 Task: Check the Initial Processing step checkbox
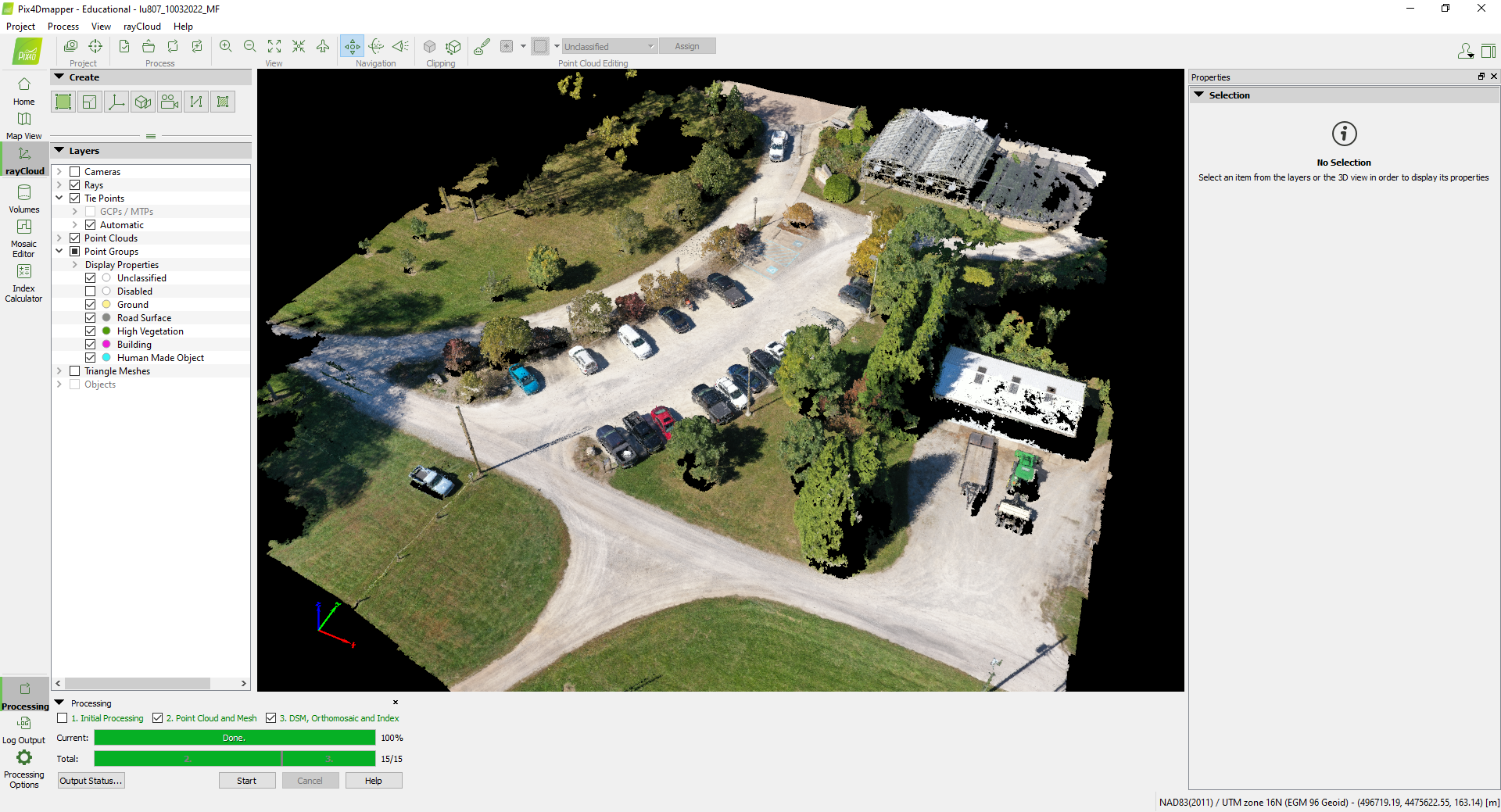(x=63, y=718)
